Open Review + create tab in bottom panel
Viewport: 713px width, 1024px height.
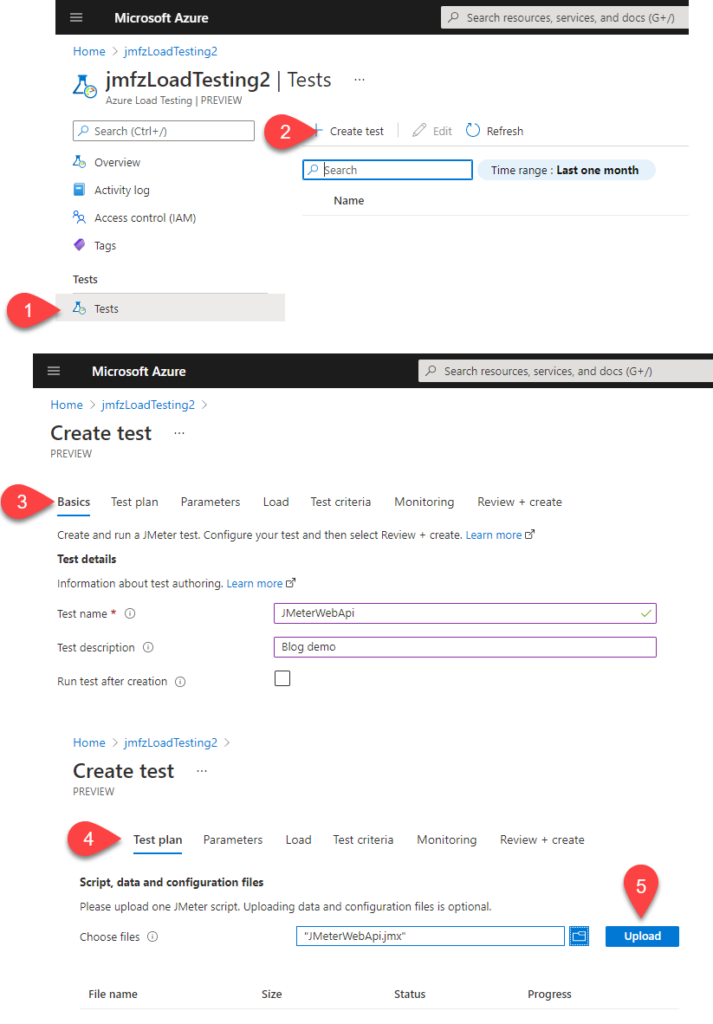[542, 839]
